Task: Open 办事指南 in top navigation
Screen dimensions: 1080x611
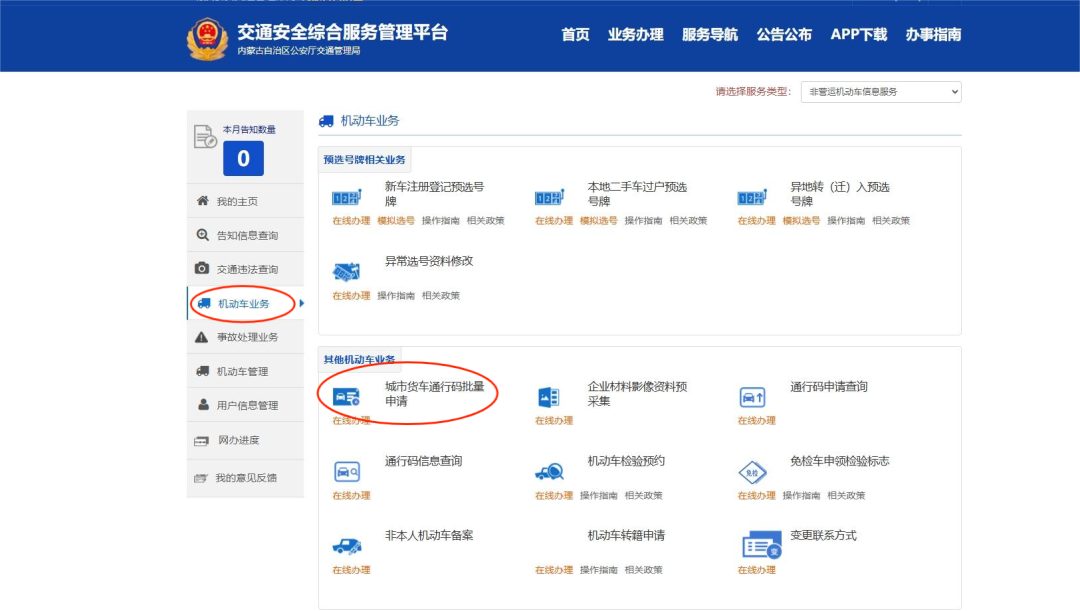Action: click(933, 35)
